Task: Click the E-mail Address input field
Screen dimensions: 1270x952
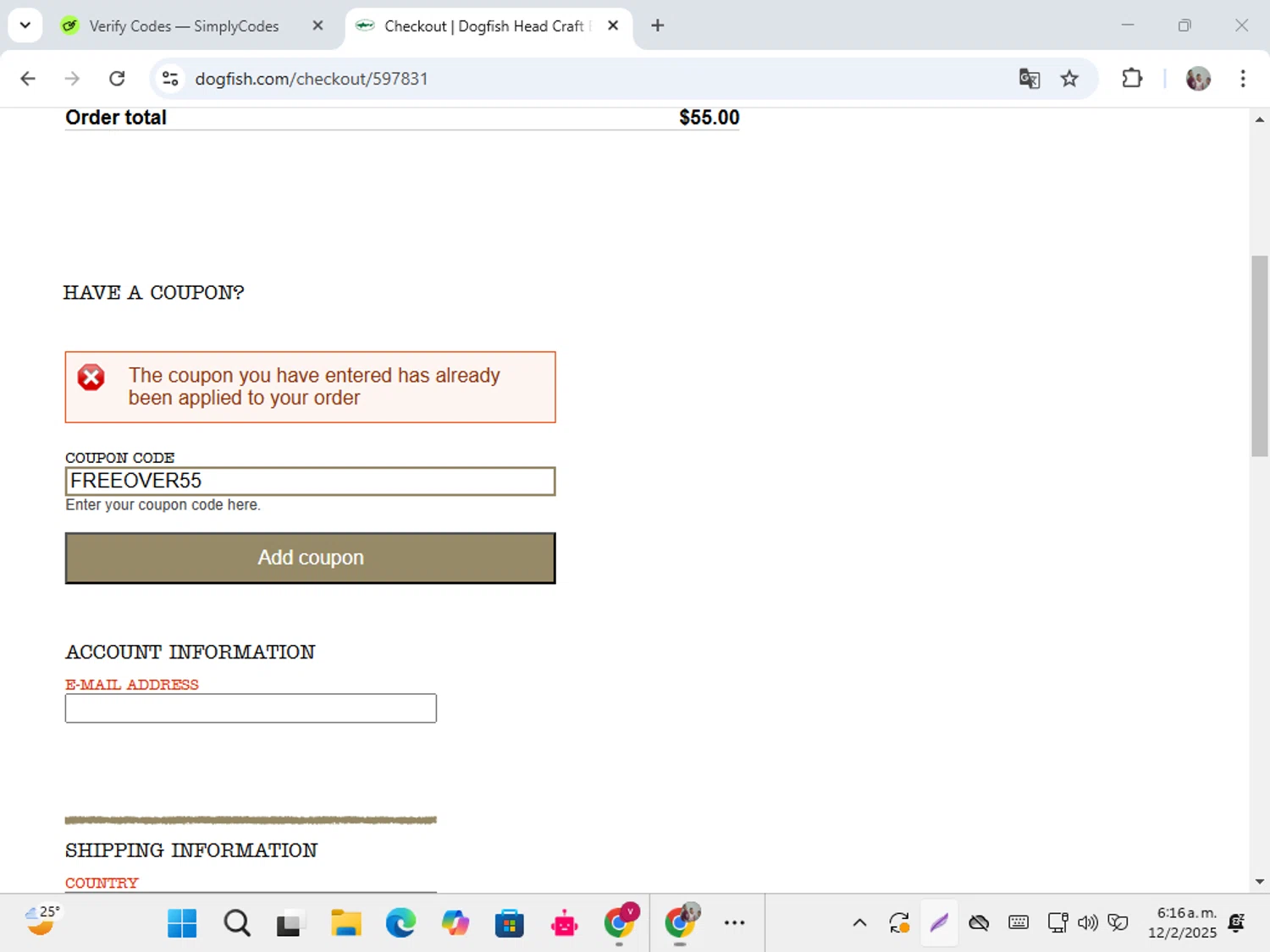Action: (251, 708)
